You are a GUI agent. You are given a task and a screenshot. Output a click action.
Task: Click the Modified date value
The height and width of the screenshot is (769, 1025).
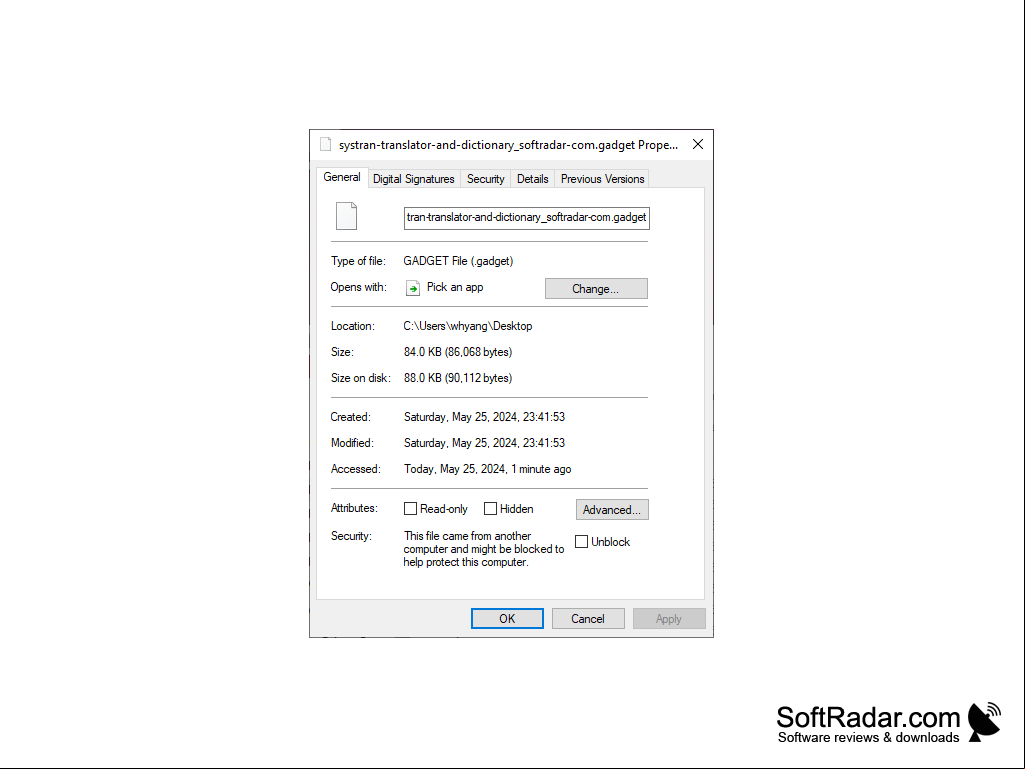484,443
